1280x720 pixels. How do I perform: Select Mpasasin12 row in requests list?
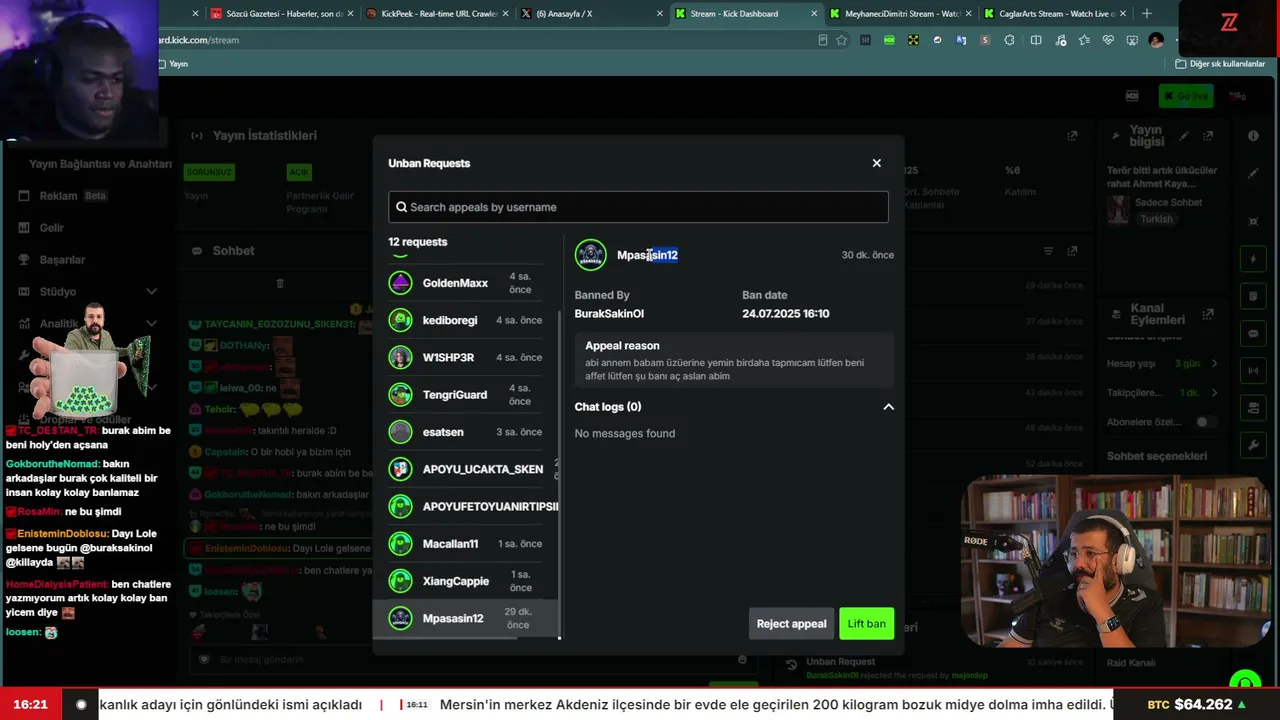pos(466,618)
